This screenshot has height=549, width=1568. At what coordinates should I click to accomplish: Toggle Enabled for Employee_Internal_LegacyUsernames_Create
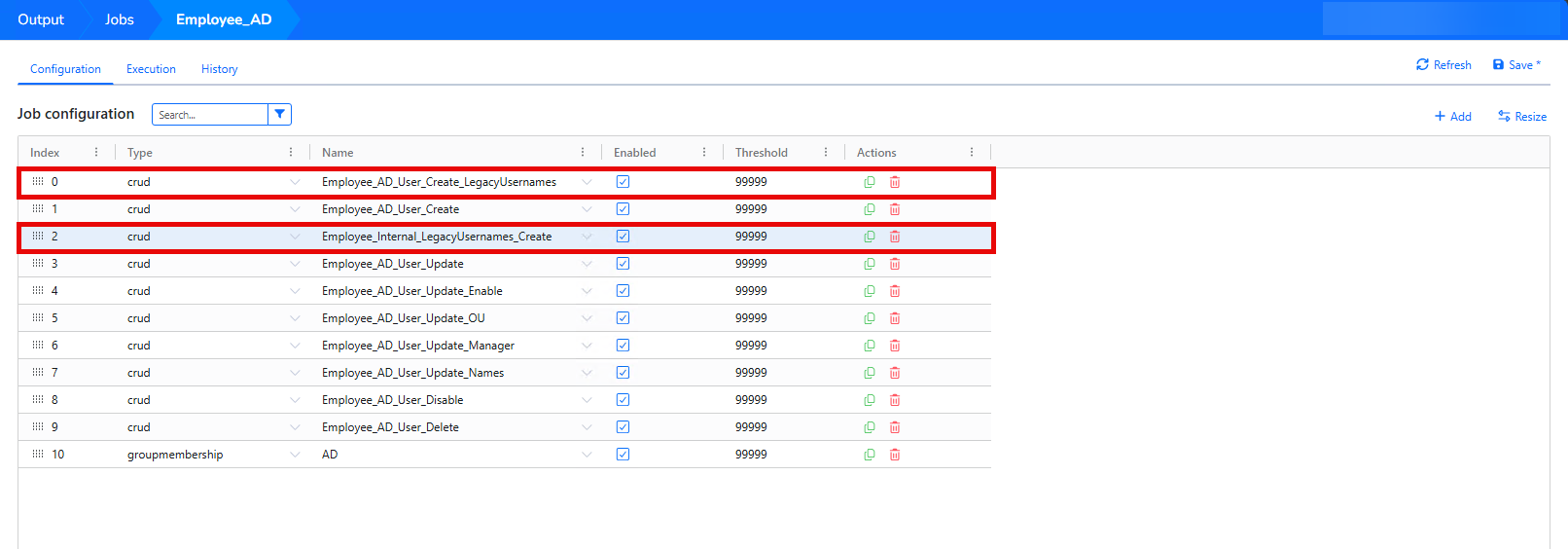tap(623, 237)
